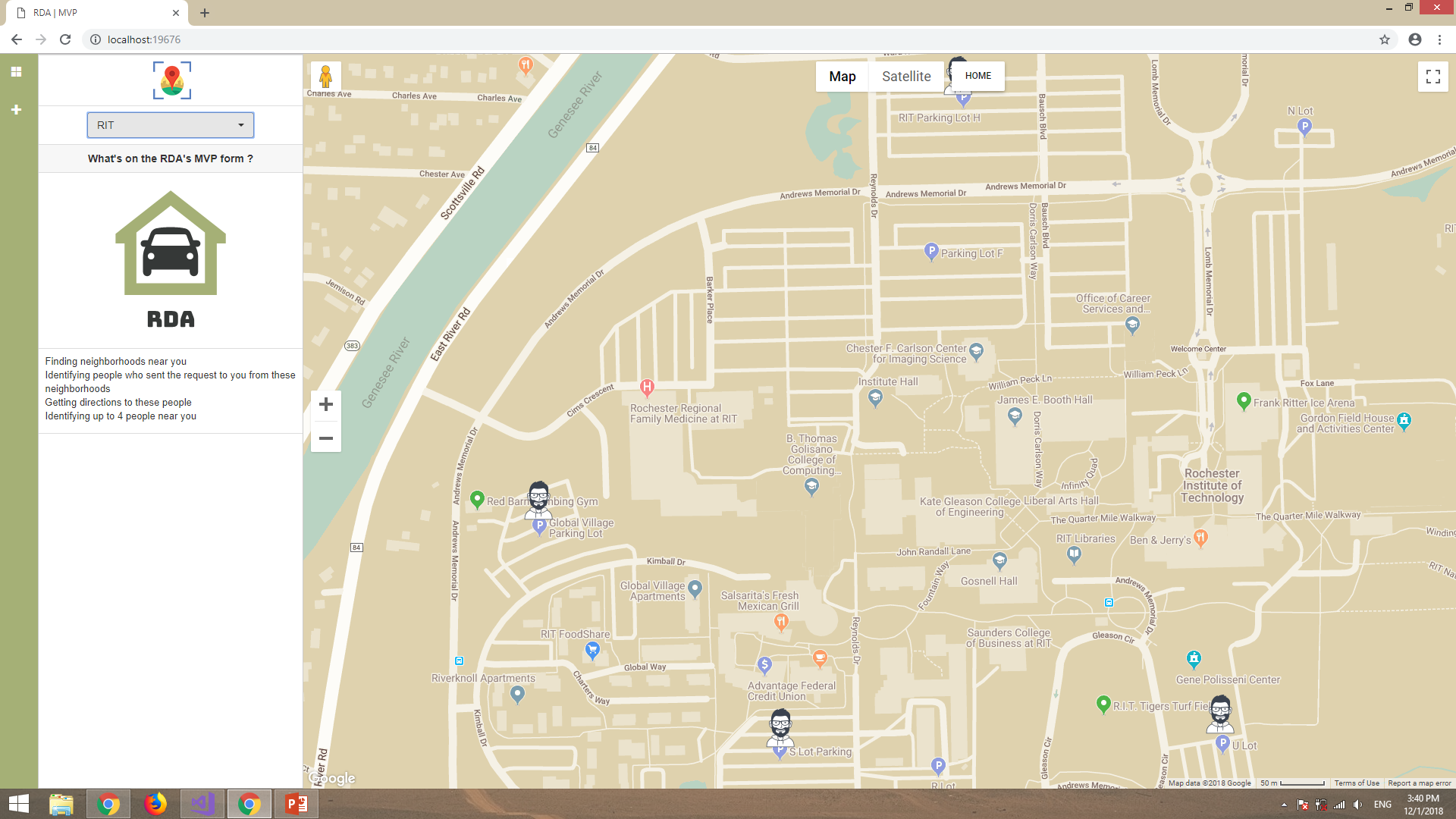Viewport: 1456px width, 819px height.
Task: Switch to Satellite map view
Action: coord(906,77)
